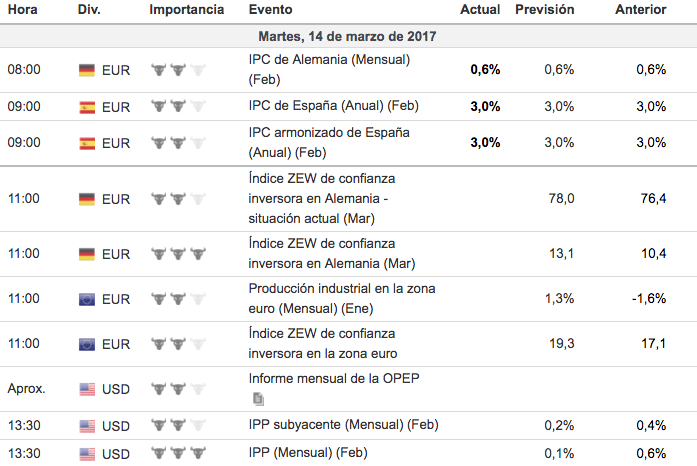Click the German flag beside IPC de Alemania
The height and width of the screenshot is (466, 697).
(87, 70)
